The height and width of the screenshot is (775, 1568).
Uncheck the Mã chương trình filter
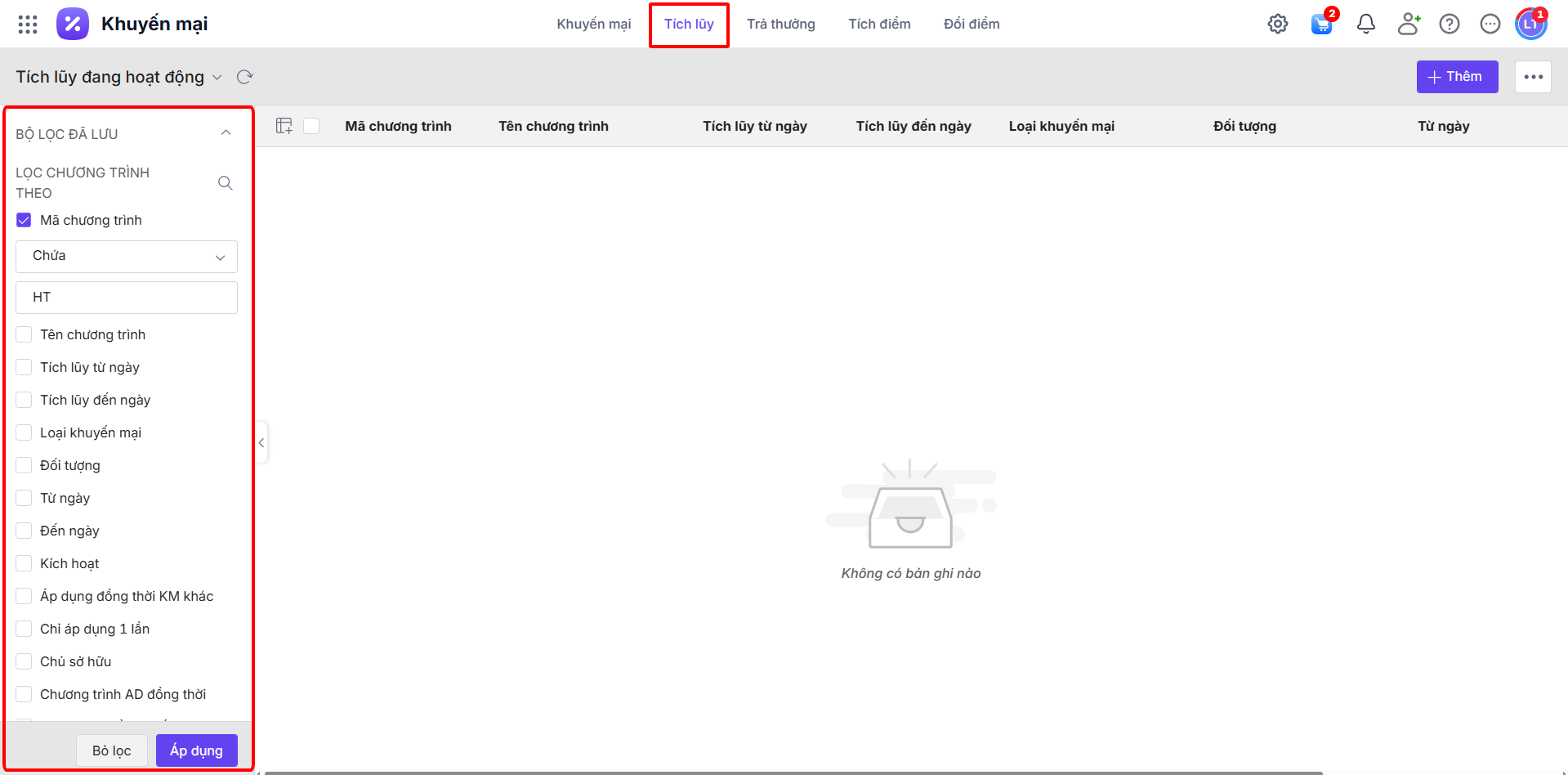(24, 221)
